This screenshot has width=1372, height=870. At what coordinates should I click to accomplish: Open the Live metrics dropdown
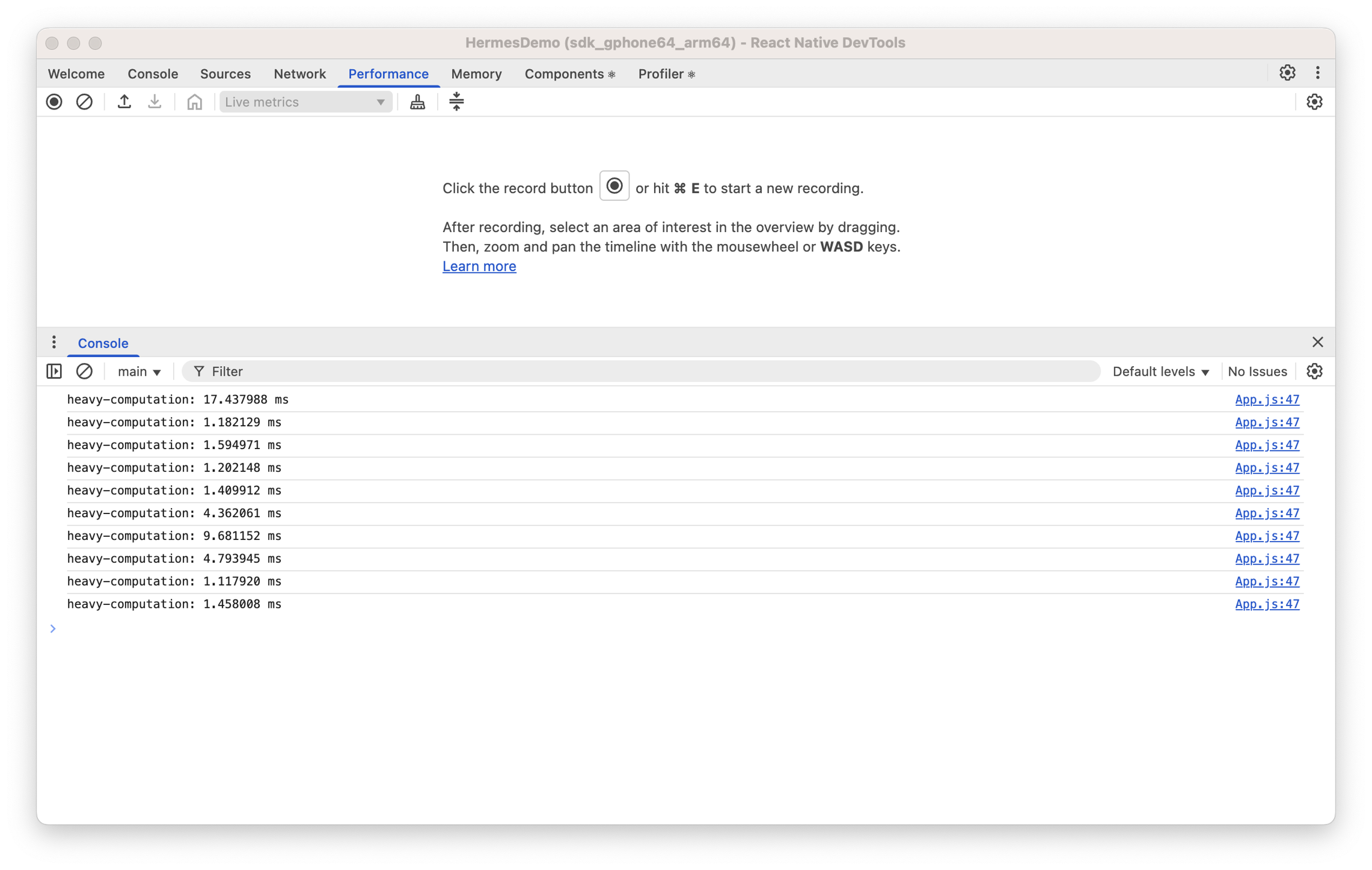305,102
